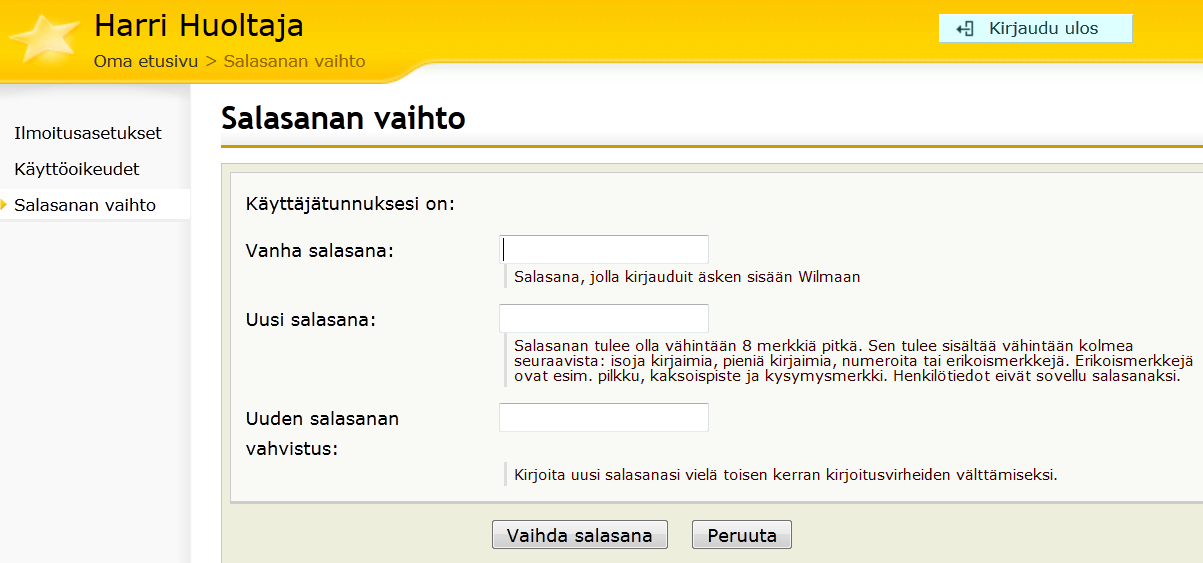This screenshot has width=1203, height=563.
Task: Open Käyttöoikeudet in sidebar
Action: [77, 169]
